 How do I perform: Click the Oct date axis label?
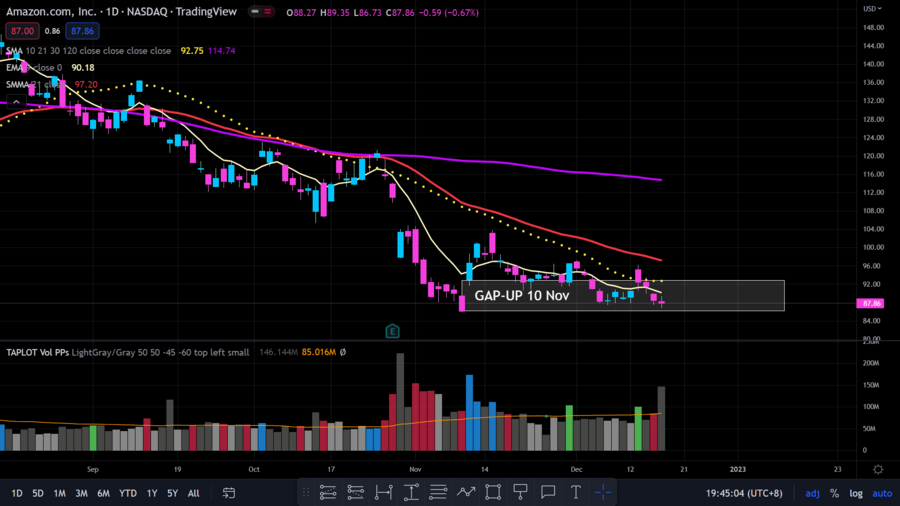pyautogui.click(x=254, y=469)
